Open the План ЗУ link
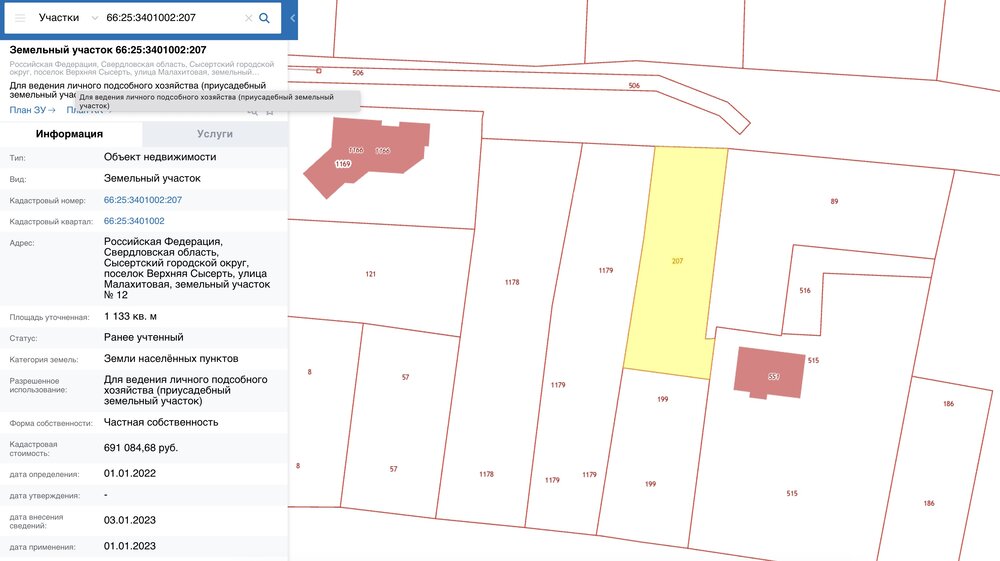 click(x=33, y=110)
